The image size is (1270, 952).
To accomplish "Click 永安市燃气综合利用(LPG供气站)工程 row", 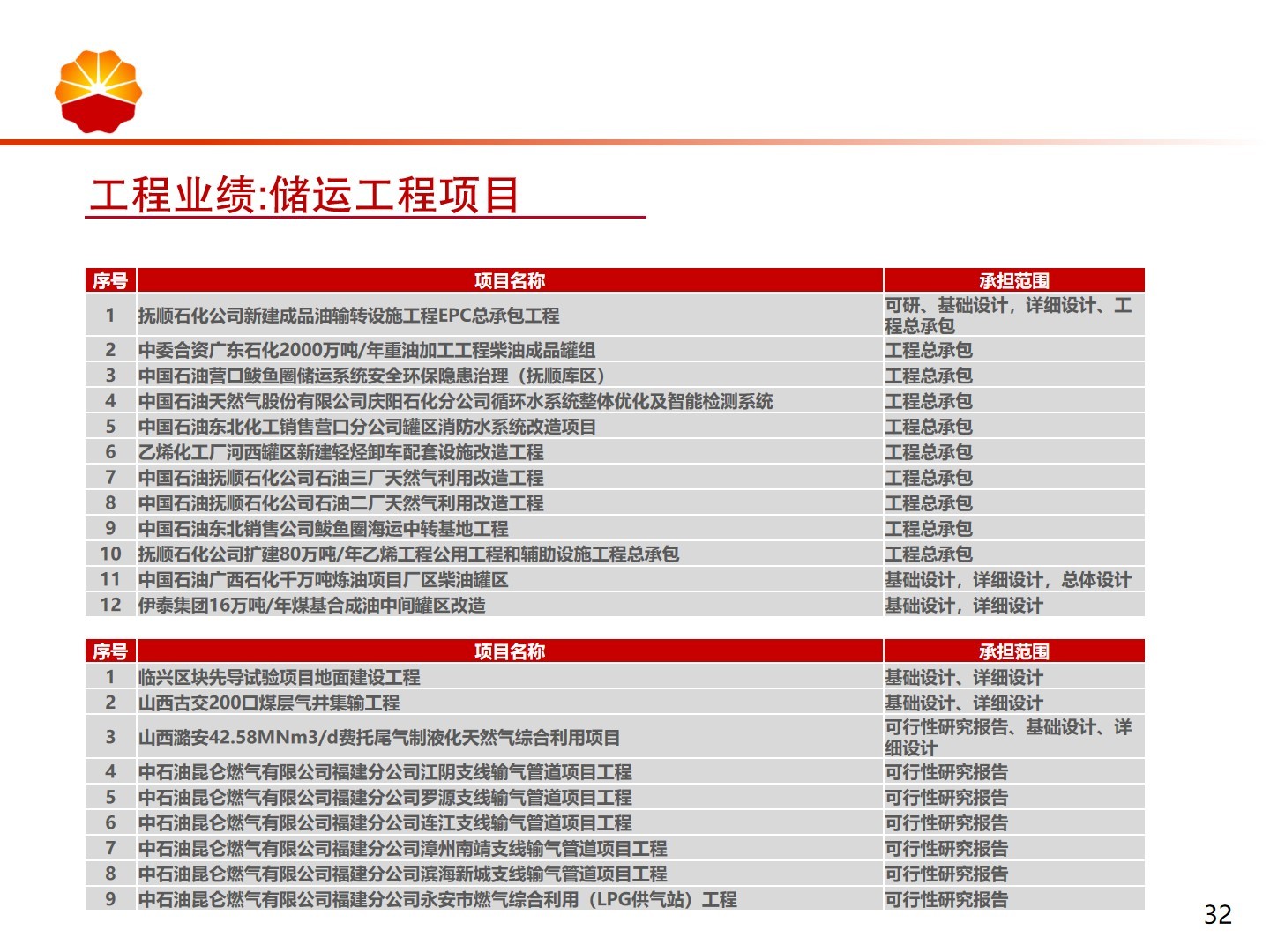I will pyautogui.click(x=615, y=900).
